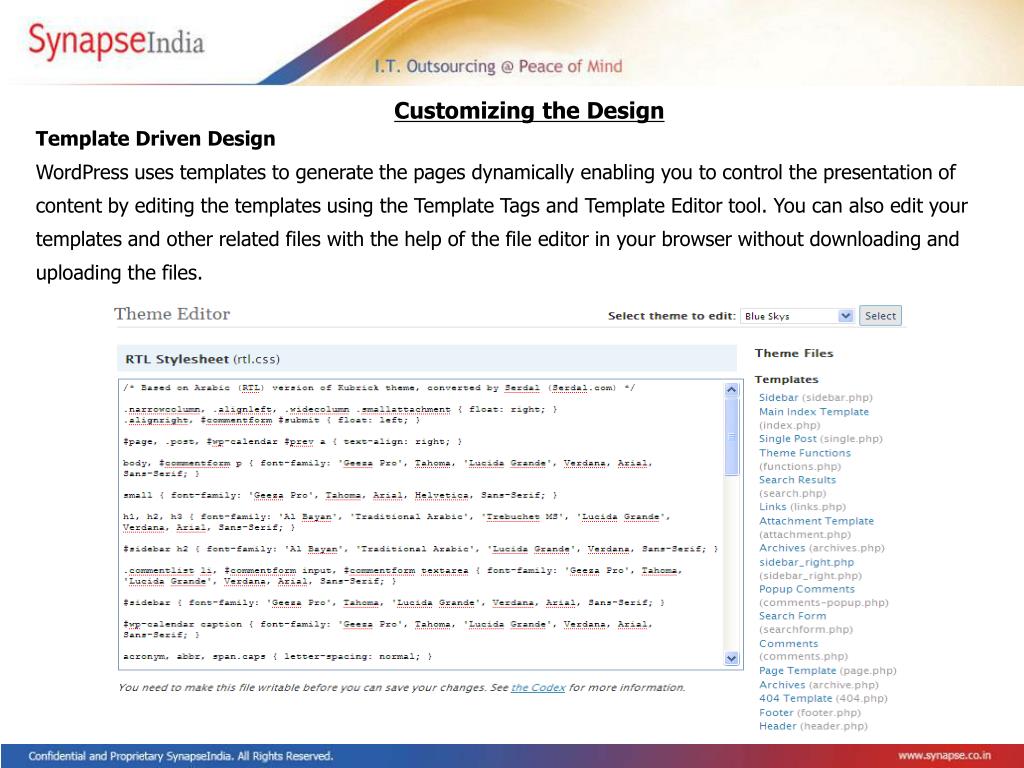Click the 'Customizing the Design' slide title
Viewport: 1024px width, 768px height.
tap(529, 110)
